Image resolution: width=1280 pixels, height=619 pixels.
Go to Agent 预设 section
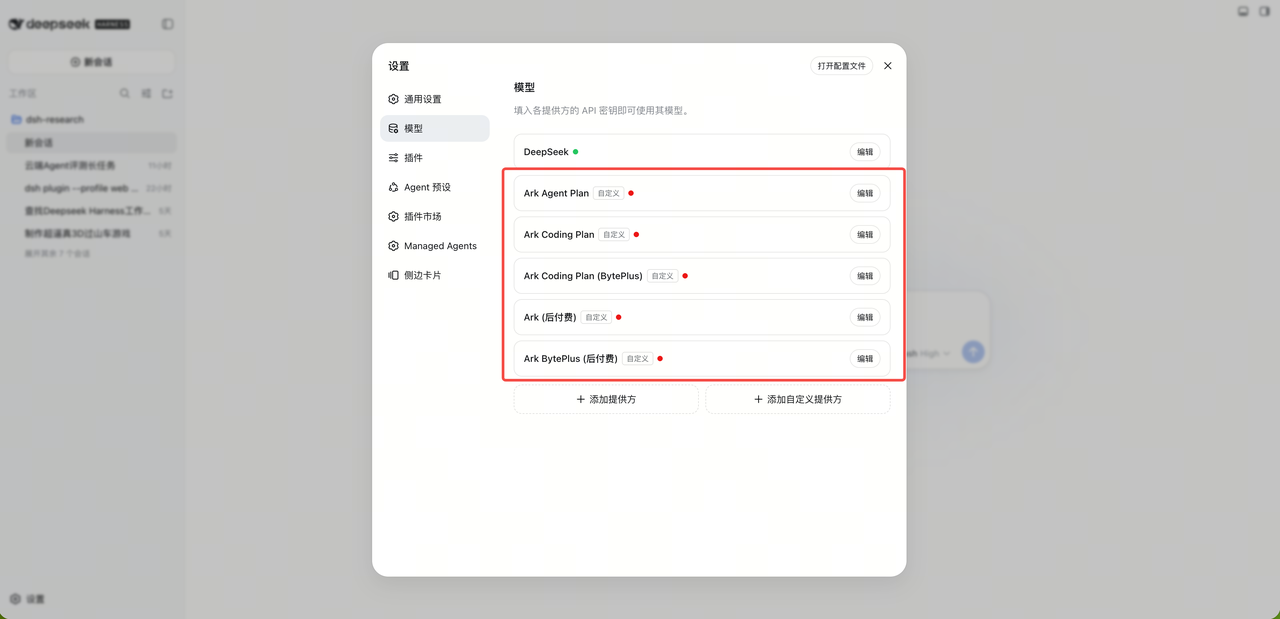(x=434, y=187)
